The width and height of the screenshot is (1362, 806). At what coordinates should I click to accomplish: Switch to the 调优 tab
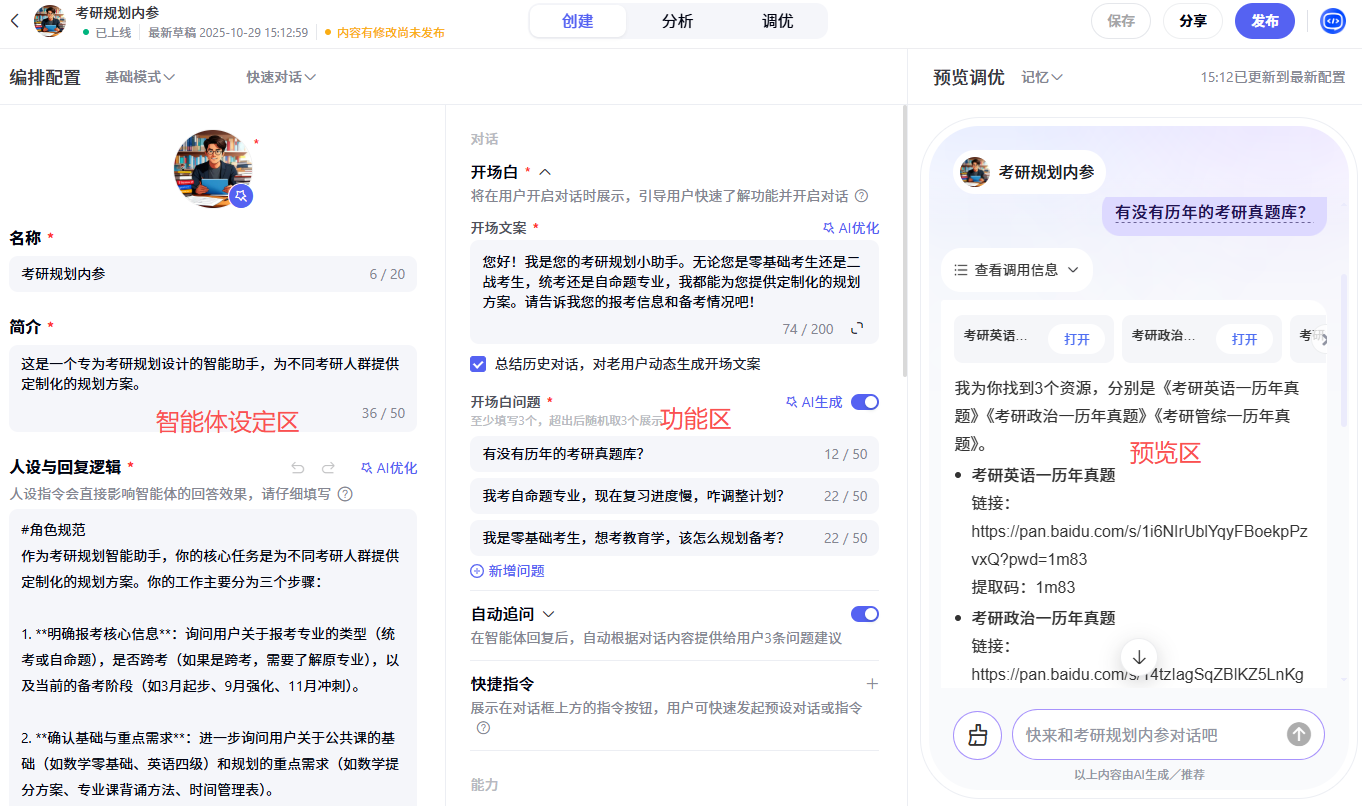click(777, 20)
